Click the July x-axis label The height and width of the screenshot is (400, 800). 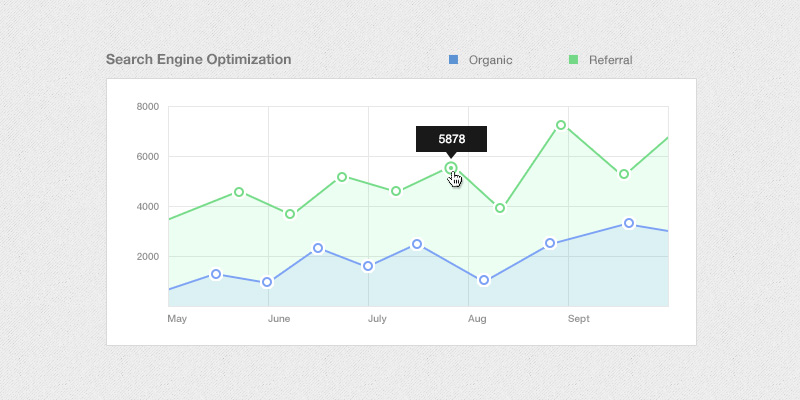[x=377, y=319]
